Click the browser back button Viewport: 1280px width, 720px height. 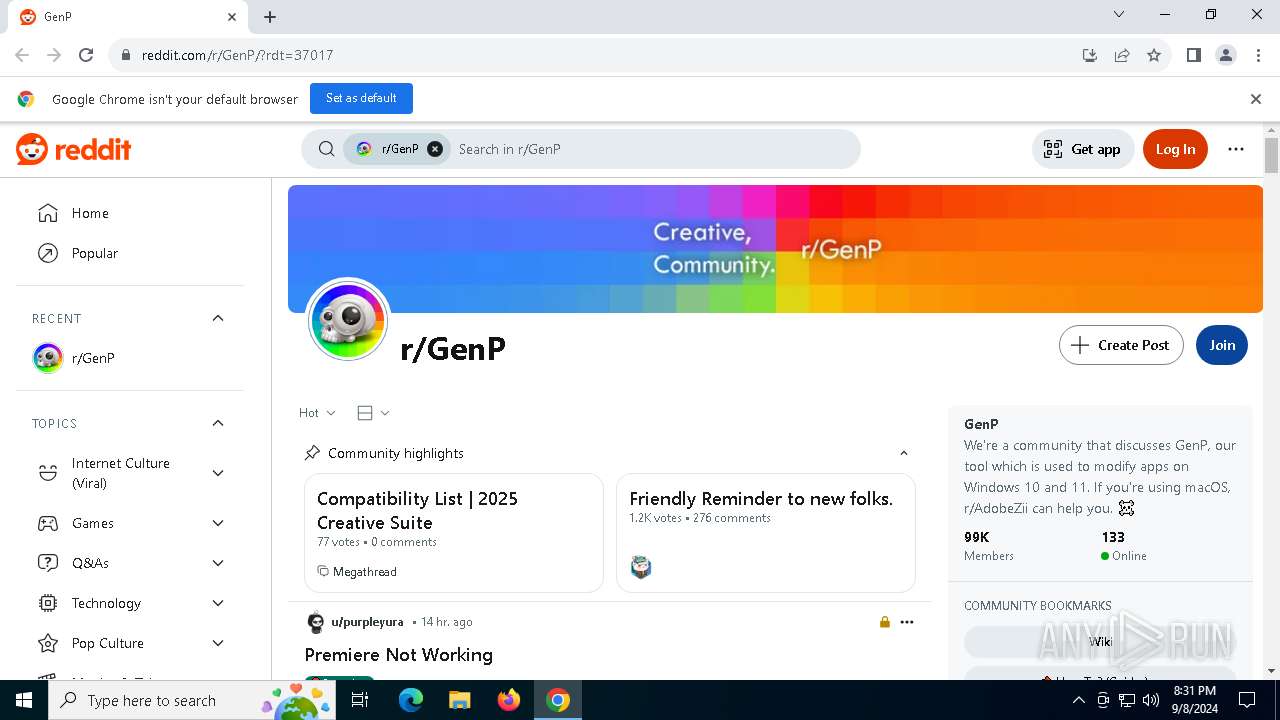[22, 55]
